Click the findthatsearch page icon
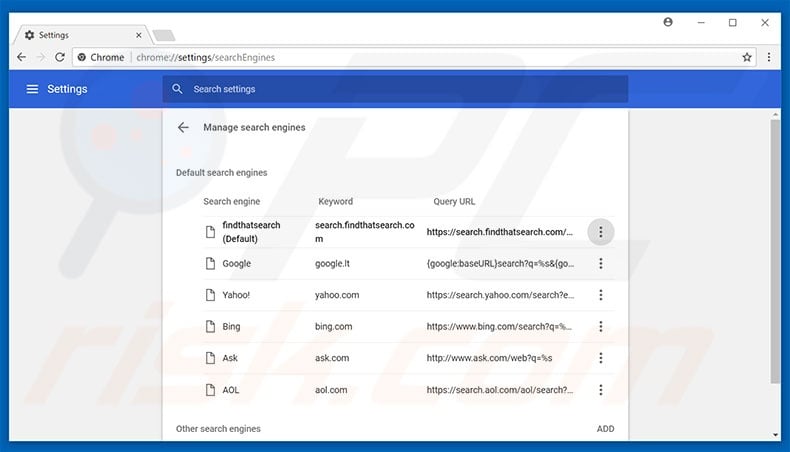The height and width of the screenshot is (452, 790). click(211, 232)
